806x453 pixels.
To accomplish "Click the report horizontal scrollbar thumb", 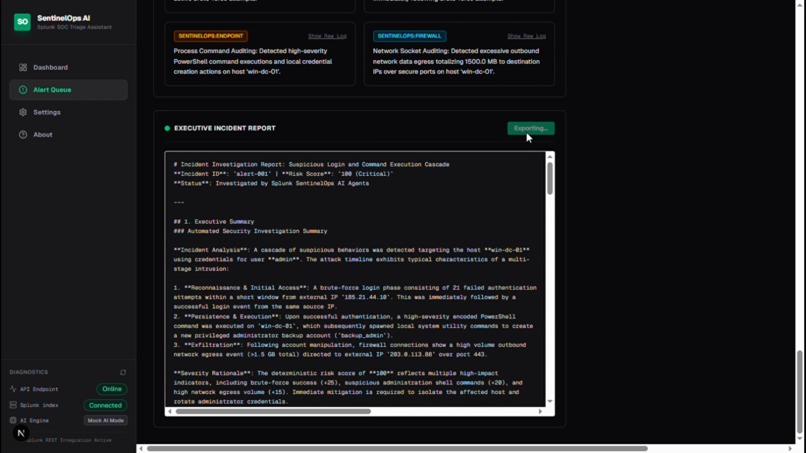I will [273, 411].
